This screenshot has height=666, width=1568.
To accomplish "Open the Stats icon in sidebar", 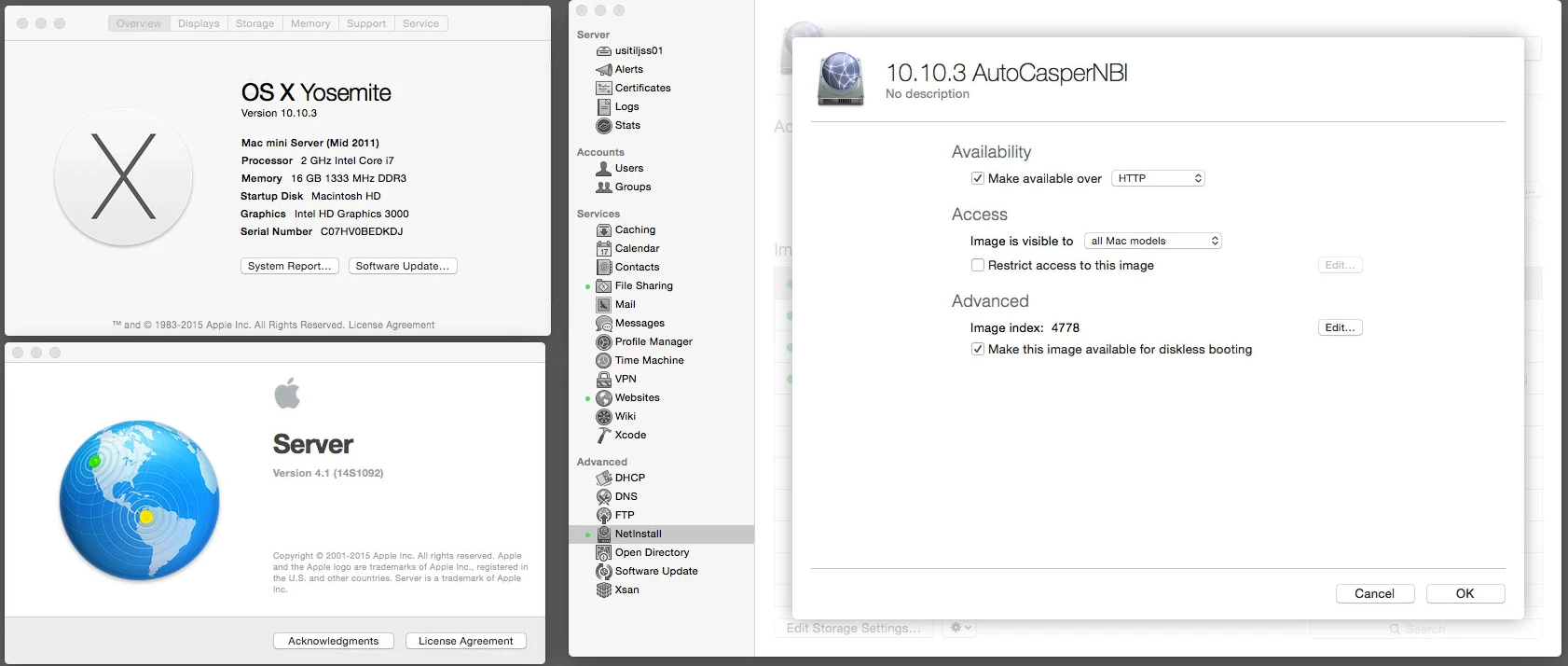I will [604, 125].
